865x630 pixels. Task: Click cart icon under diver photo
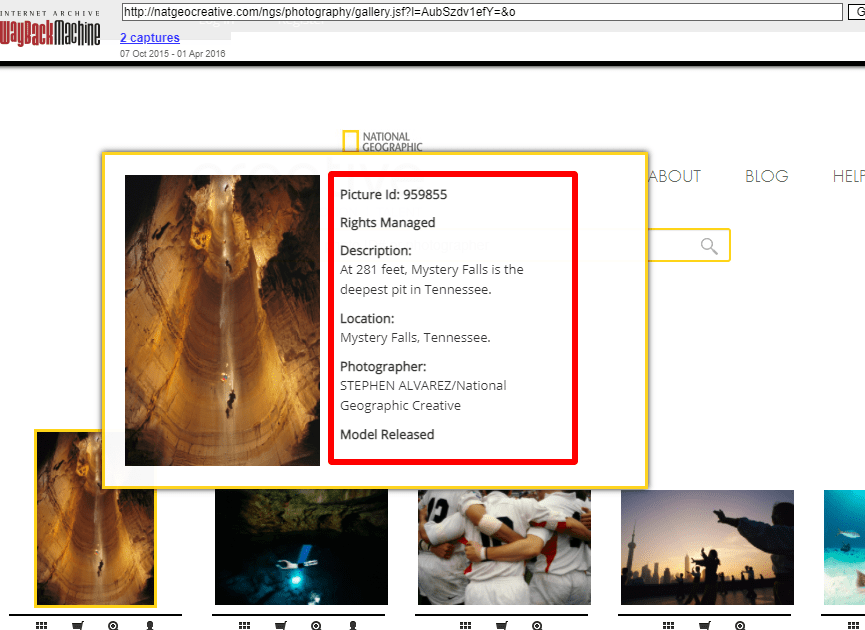[281, 625]
